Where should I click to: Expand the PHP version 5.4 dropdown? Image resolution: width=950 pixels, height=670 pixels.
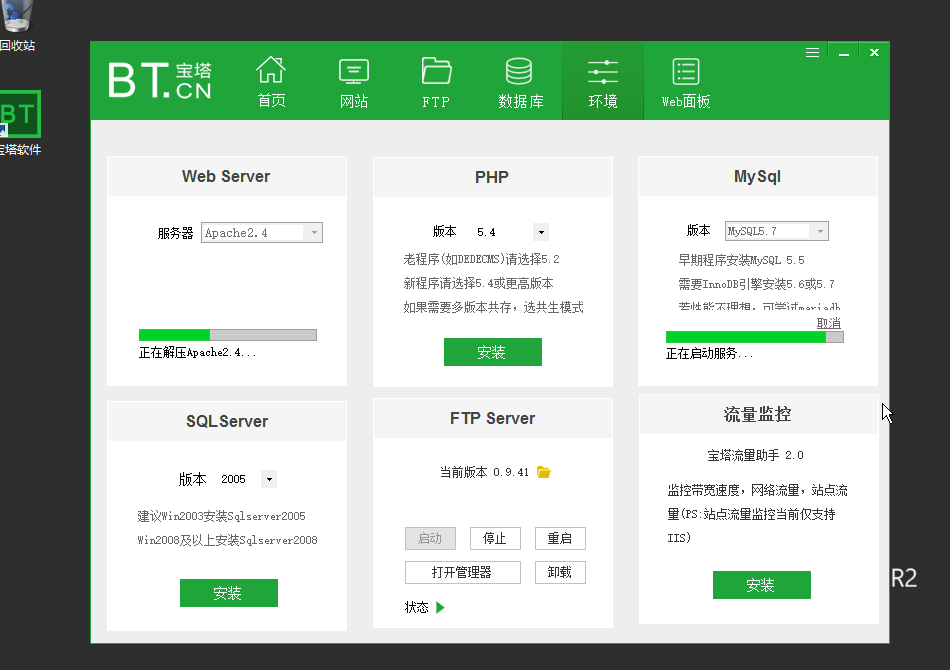point(541,232)
